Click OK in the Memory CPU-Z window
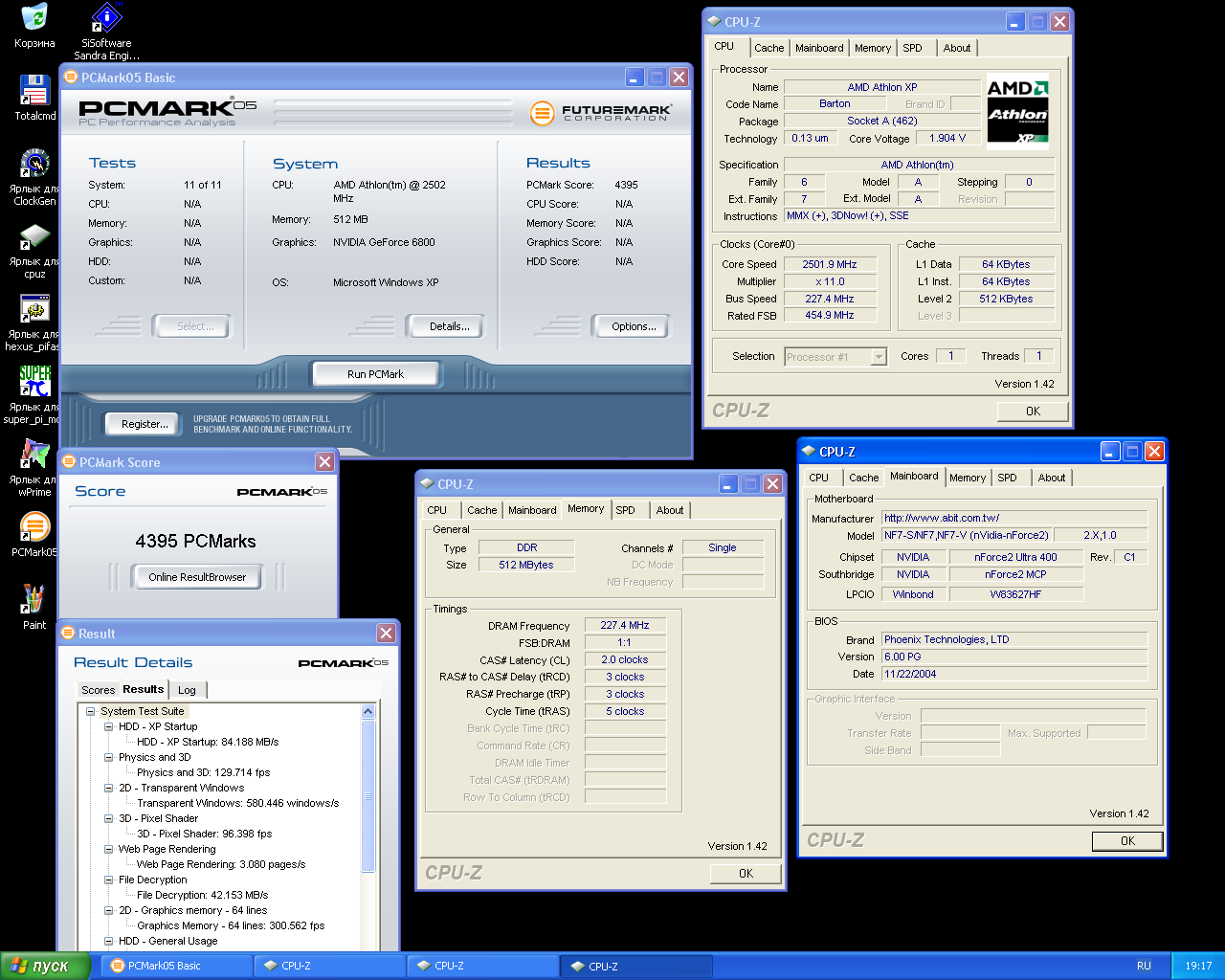 tap(746, 874)
